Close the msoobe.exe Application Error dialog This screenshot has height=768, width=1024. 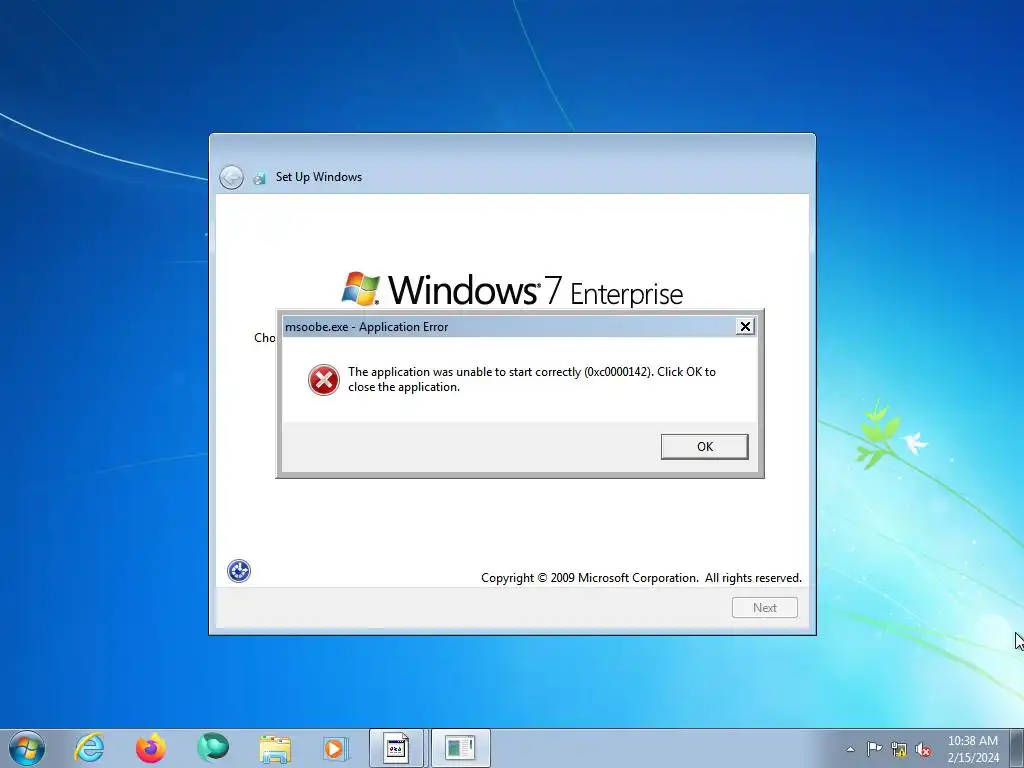pos(745,327)
